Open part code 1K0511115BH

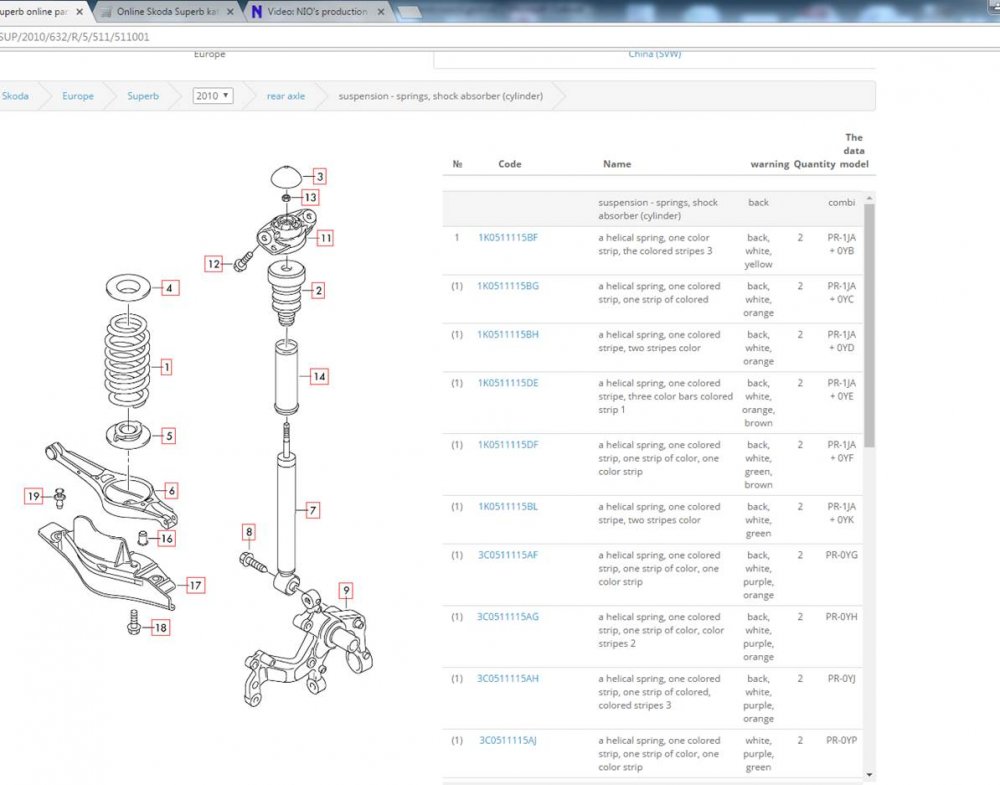coord(508,334)
